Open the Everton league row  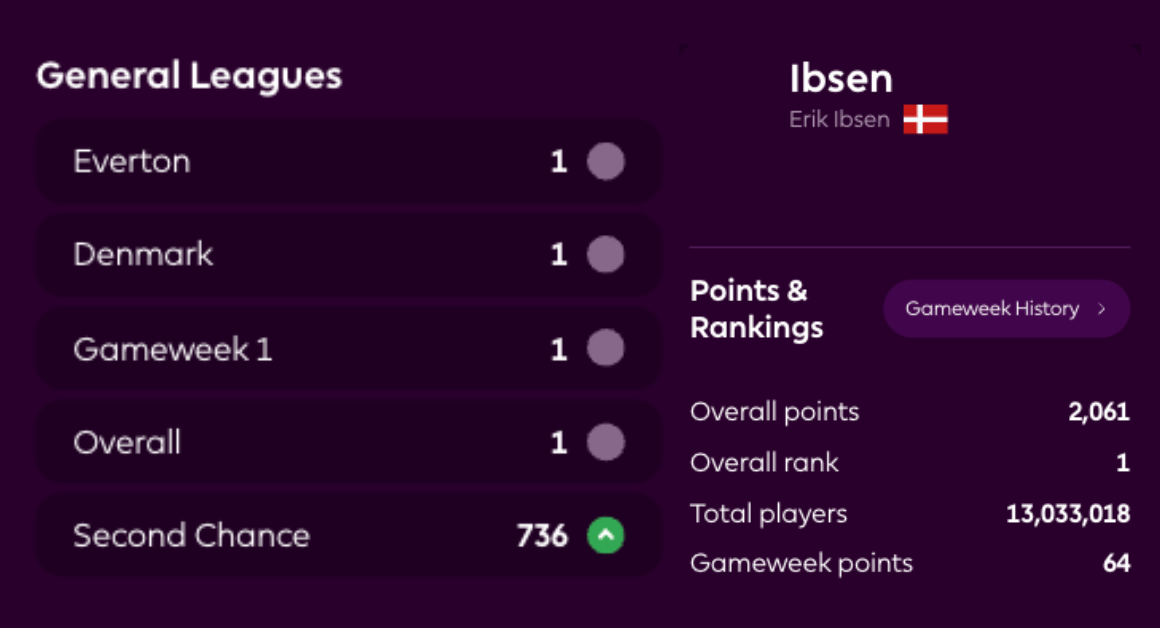coord(300,161)
